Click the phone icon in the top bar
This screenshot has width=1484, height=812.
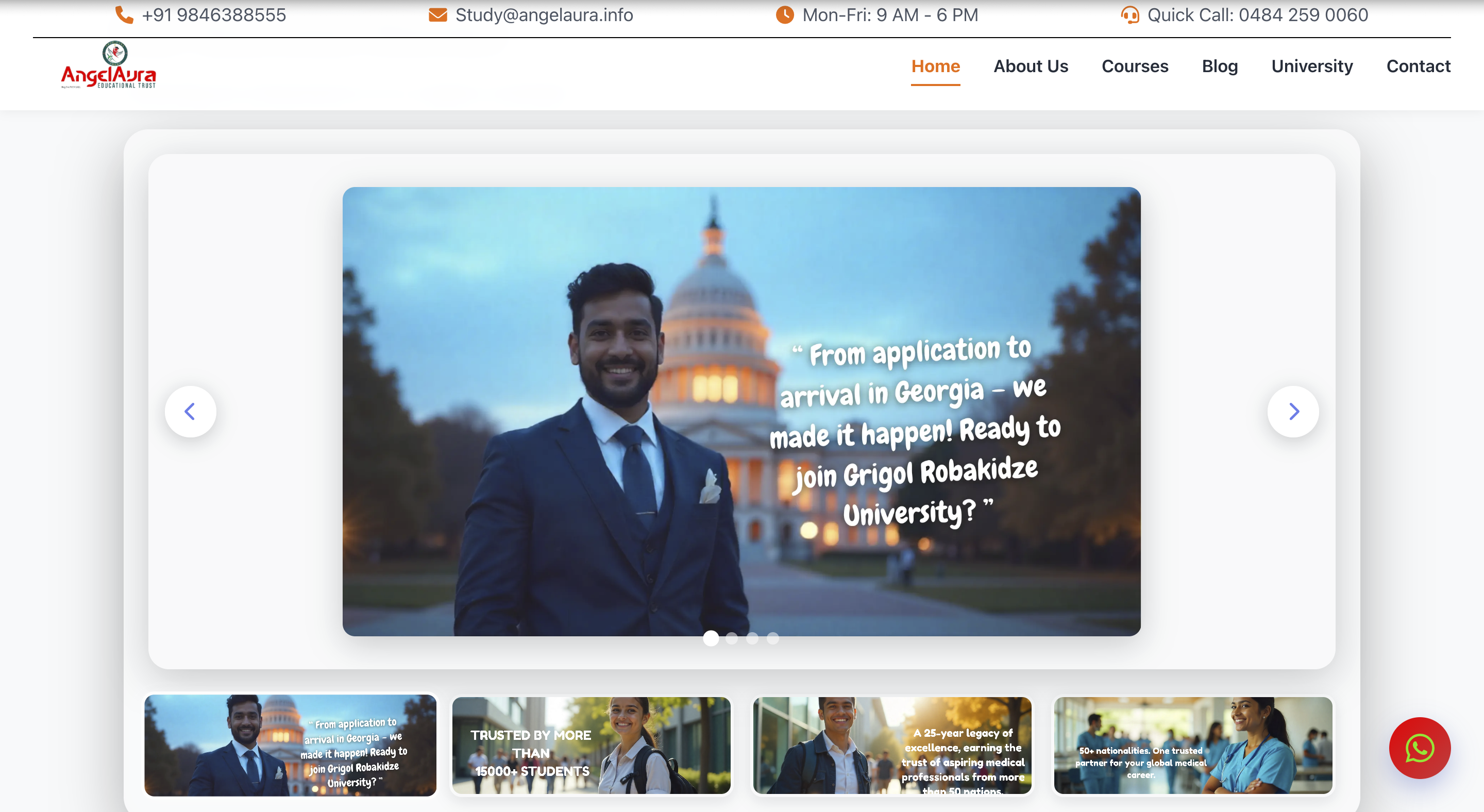123,15
